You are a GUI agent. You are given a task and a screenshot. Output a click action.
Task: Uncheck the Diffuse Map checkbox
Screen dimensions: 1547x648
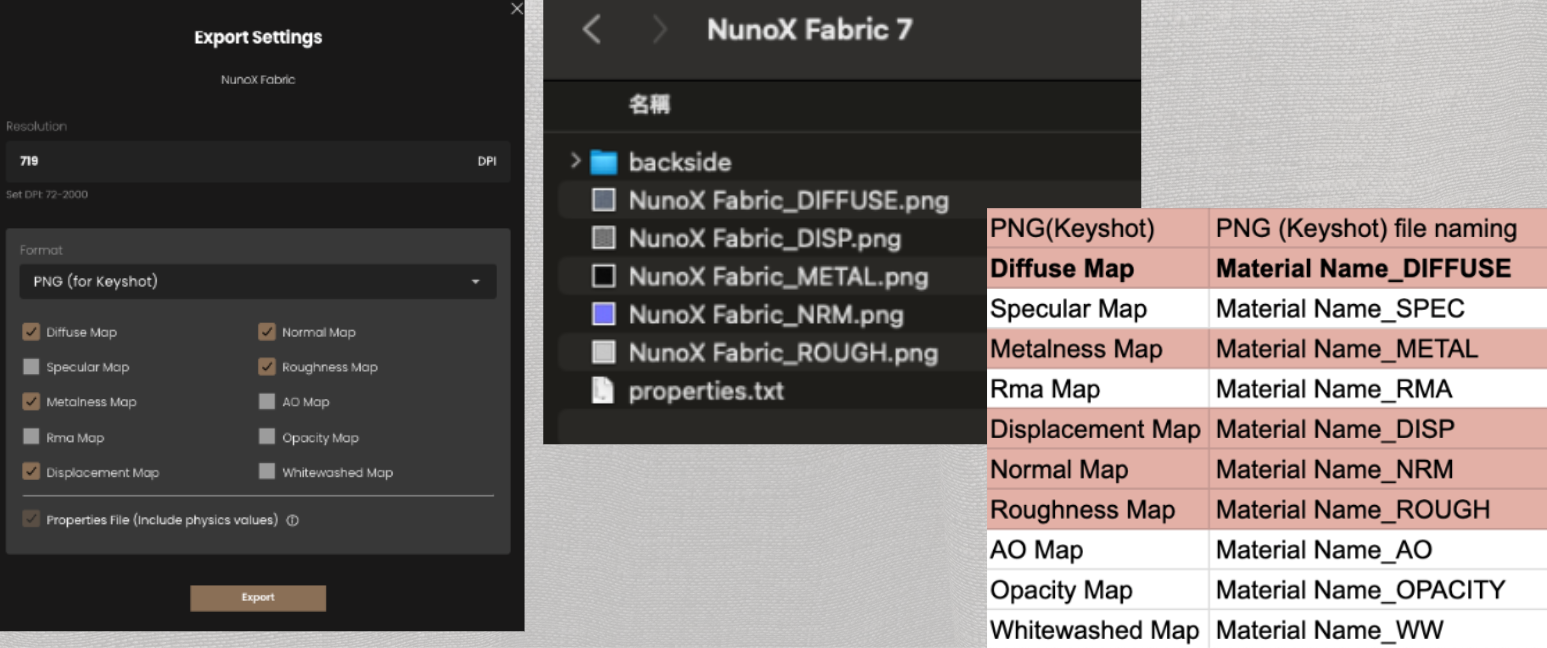pos(31,332)
